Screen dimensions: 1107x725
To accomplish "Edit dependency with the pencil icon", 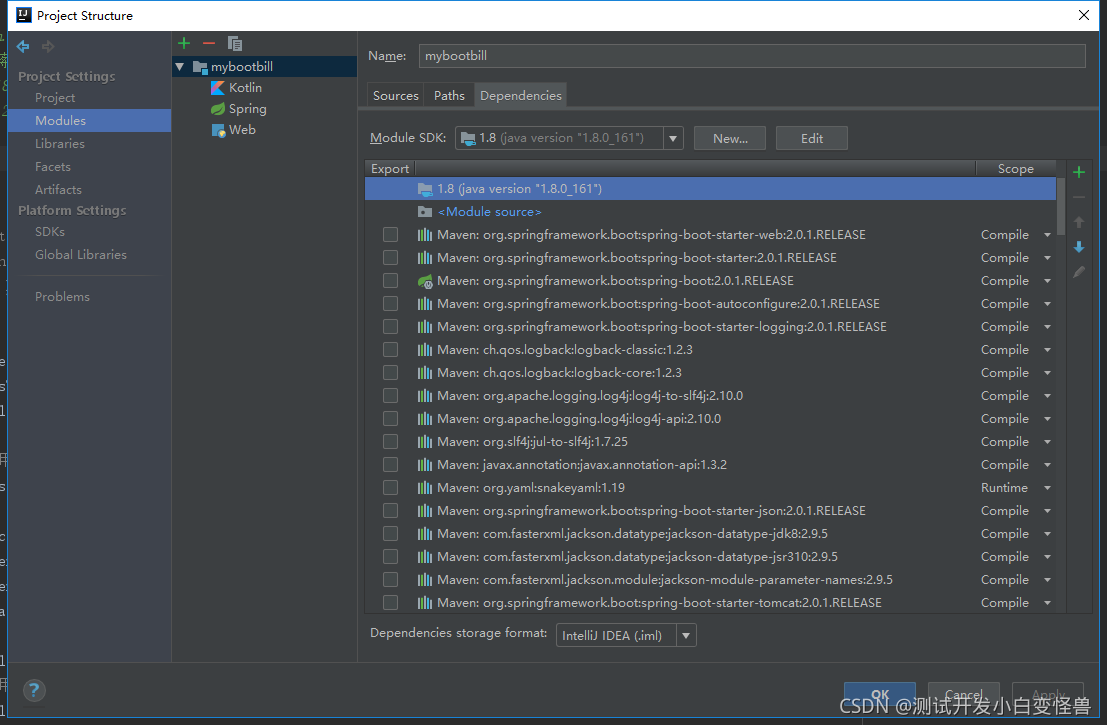I will coord(1079,272).
